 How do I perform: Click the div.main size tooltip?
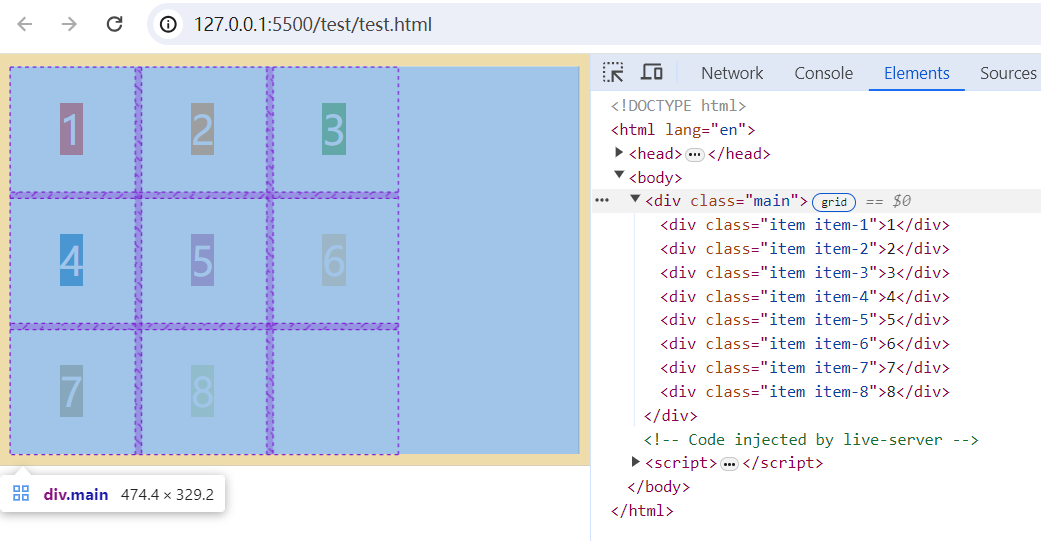tap(113, 494)
